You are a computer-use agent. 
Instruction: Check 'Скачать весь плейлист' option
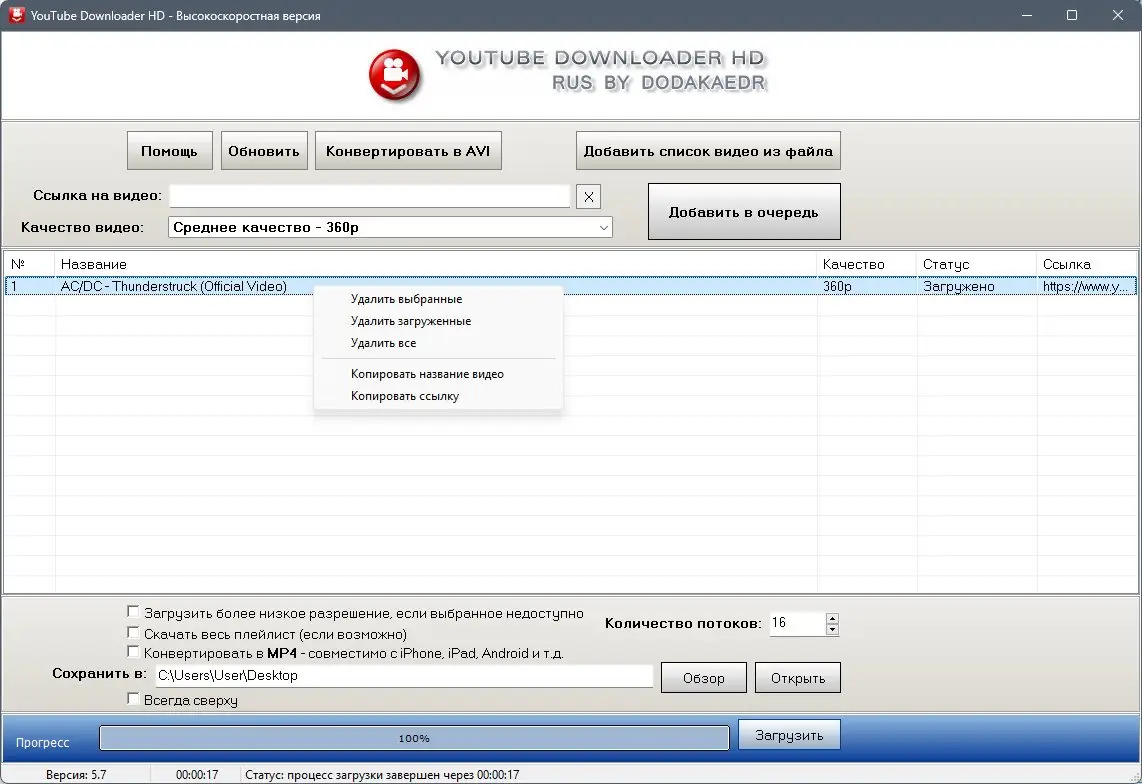(x=133, y=631)
